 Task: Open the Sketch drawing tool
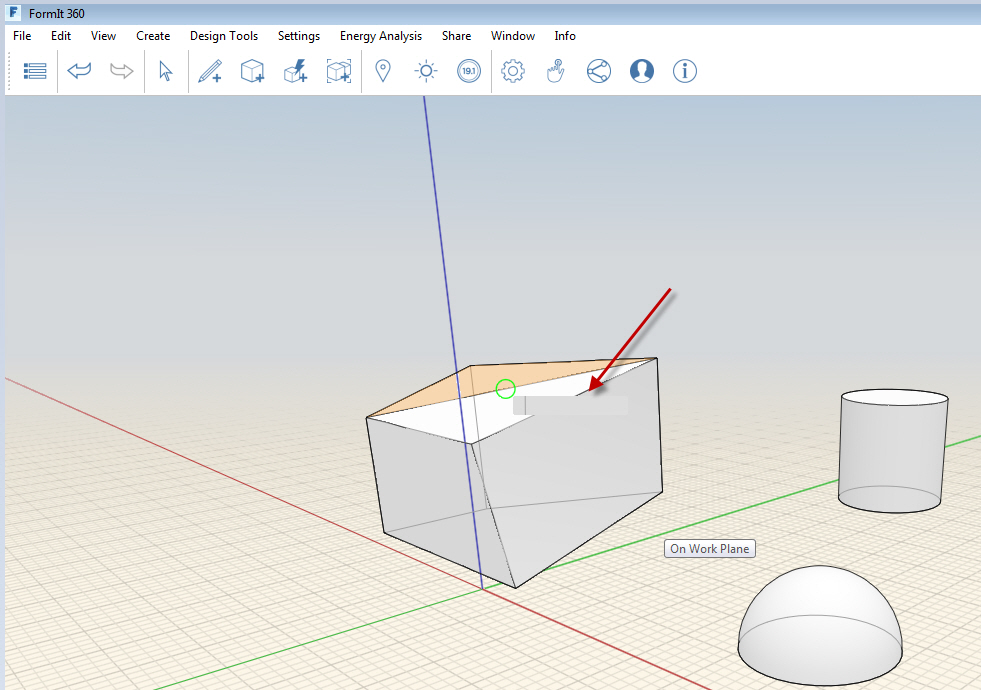click(210, 71)
